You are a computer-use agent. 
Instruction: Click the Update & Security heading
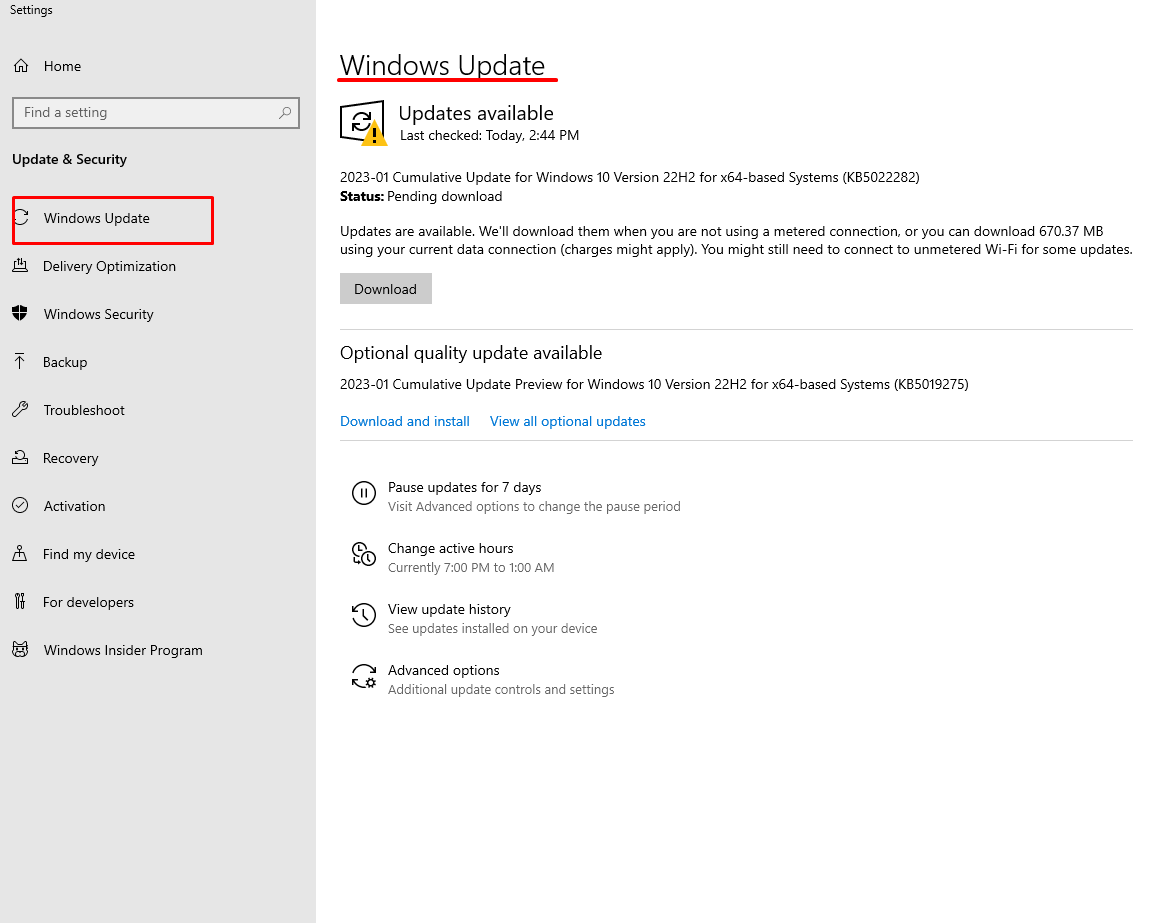(70, 159)
